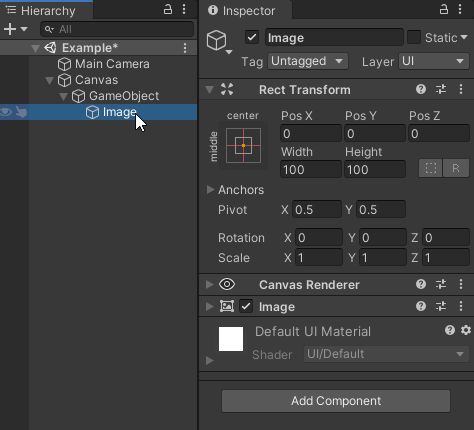474x430 pixels.
Task: Open Default UI Material settings gear
Action: (466, 330)
